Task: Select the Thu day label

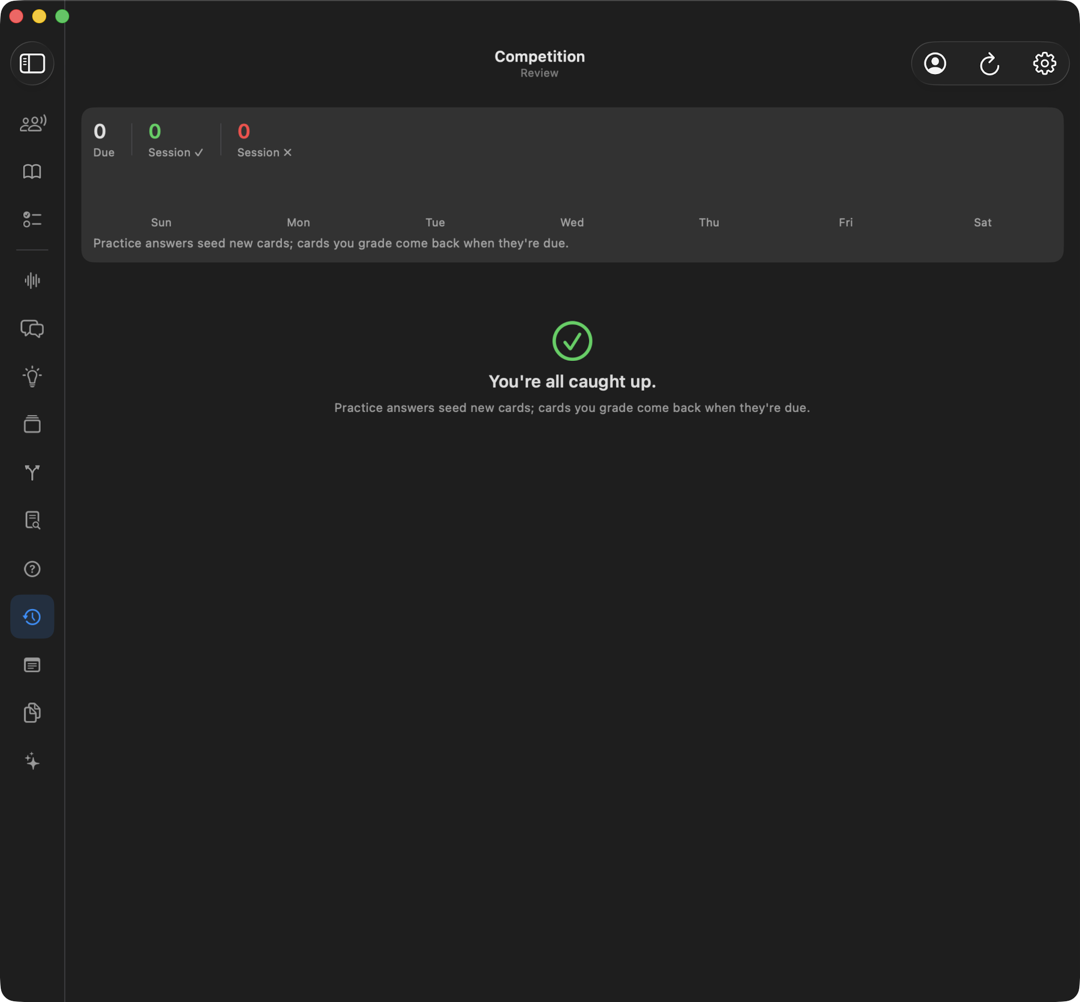Action: [709, 222]
